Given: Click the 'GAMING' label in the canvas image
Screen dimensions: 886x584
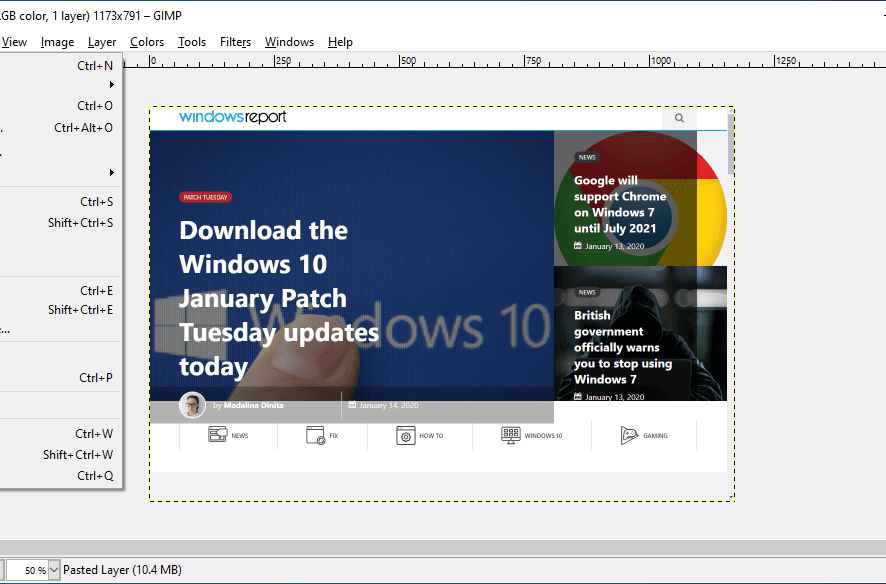Looking at the screenshot, I should (x=655, y=435).
